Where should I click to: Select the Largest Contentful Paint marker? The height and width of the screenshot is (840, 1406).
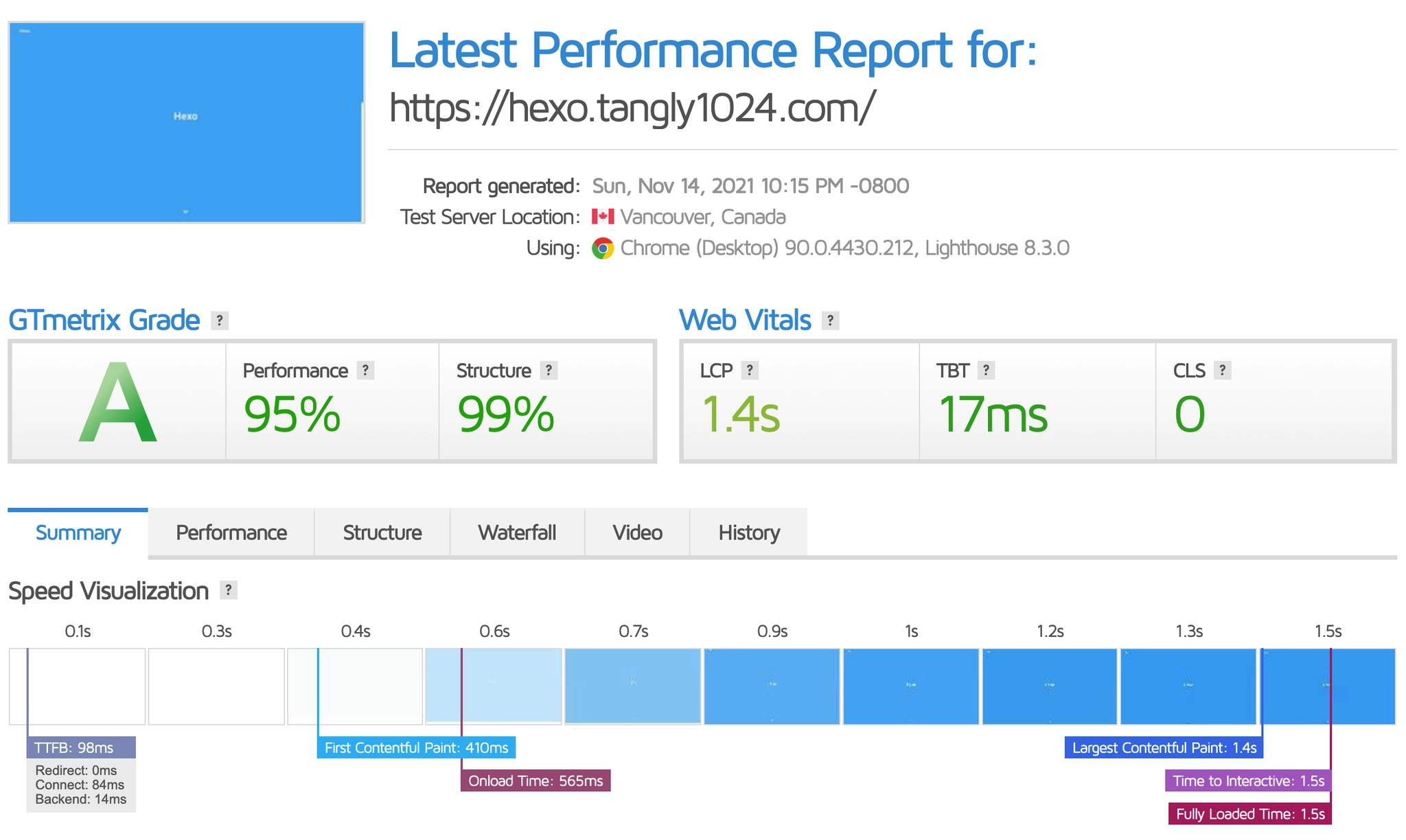click(1164, 747)
